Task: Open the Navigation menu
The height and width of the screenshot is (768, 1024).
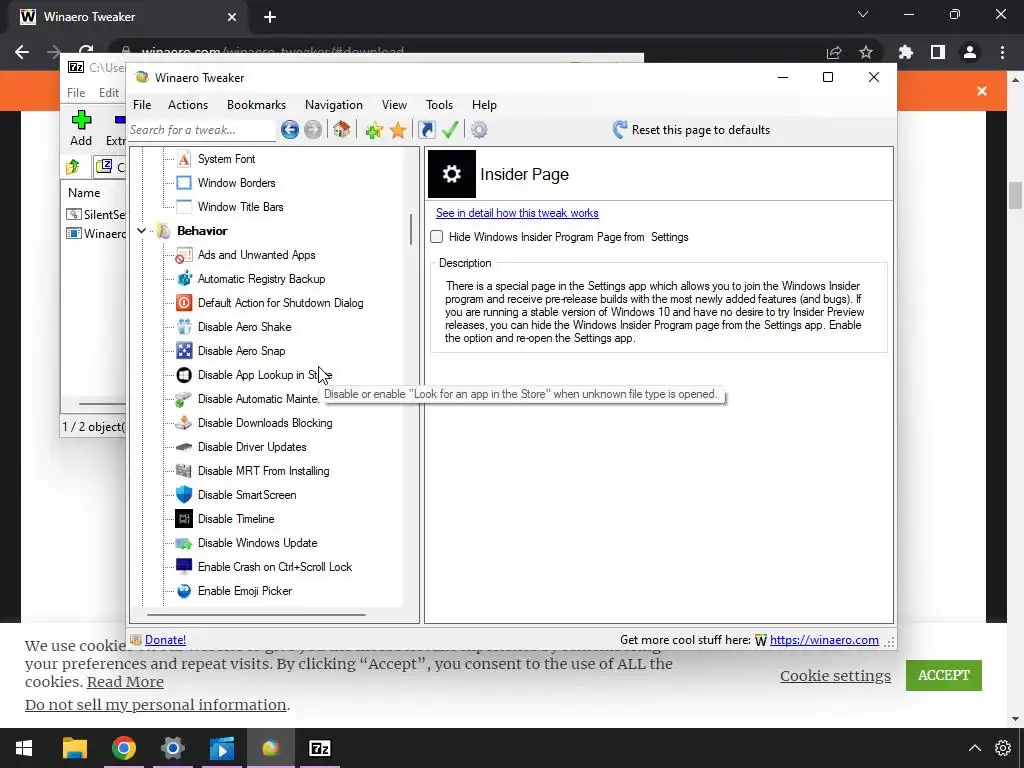Action: click(x=334, y=105)
